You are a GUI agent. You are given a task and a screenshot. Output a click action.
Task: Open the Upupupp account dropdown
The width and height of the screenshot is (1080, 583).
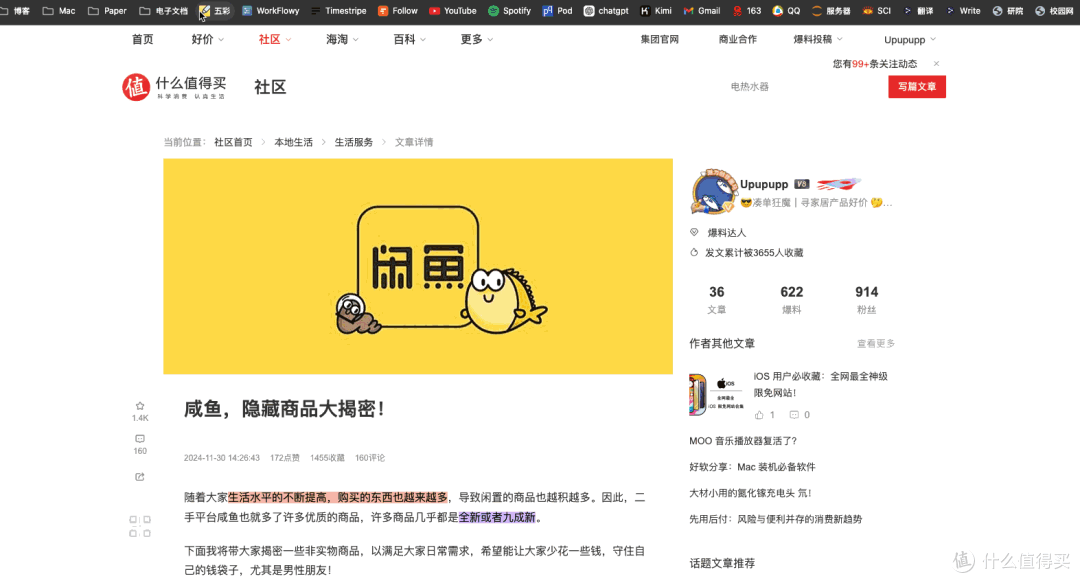[x=910, y=40]
